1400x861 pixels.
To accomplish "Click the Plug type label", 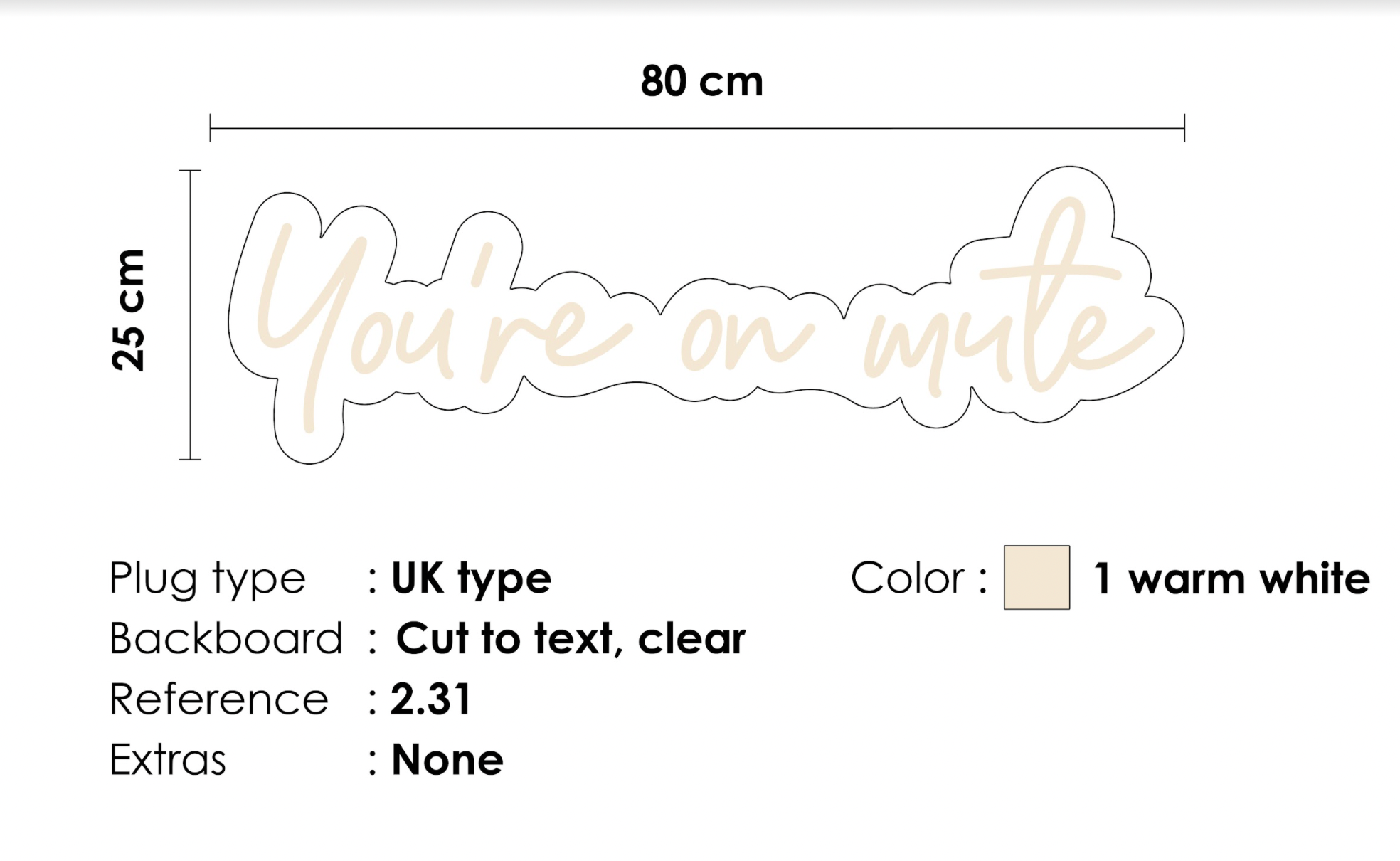I will point(207,579).
